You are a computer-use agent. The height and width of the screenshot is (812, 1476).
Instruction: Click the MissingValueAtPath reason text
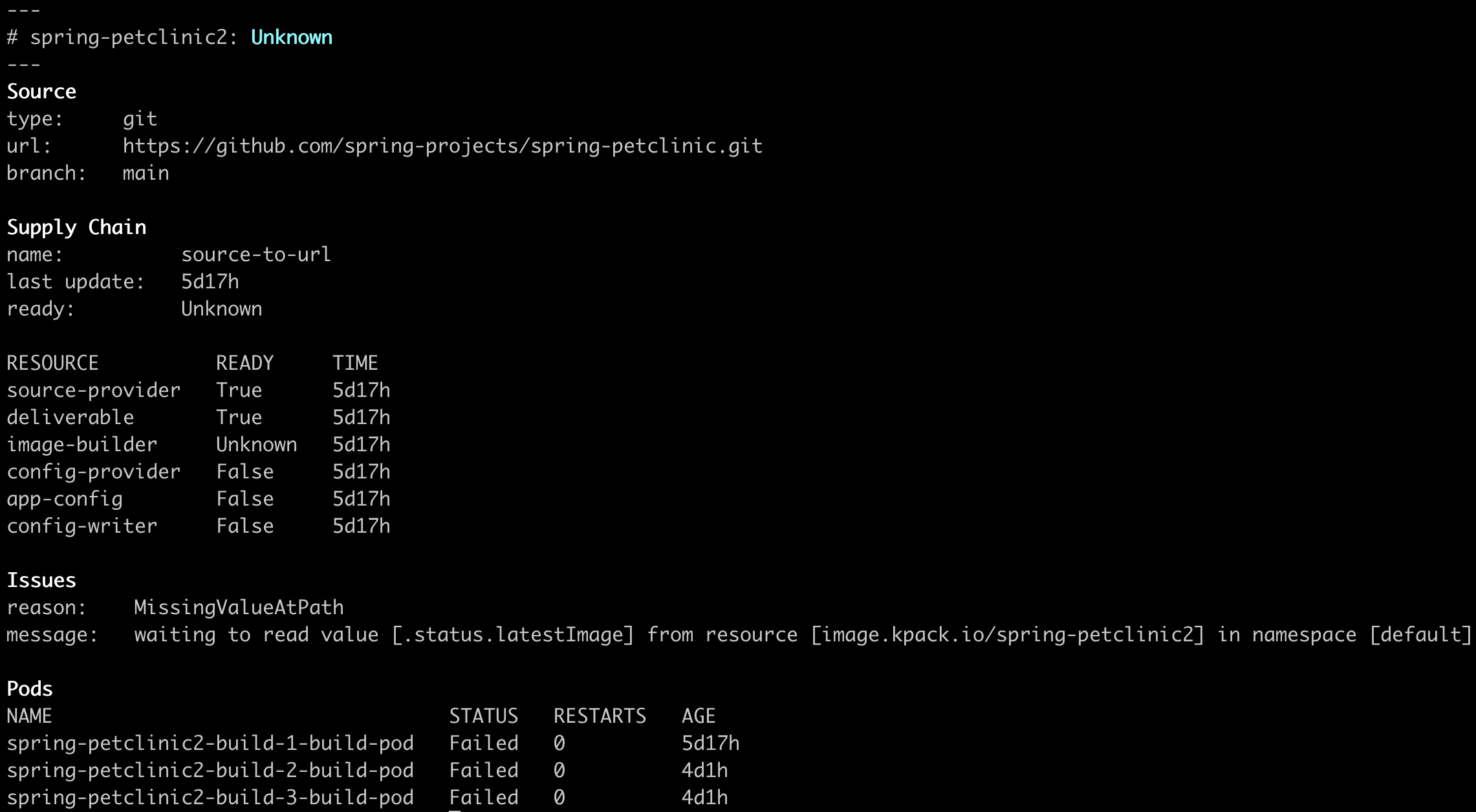[239, 608]
